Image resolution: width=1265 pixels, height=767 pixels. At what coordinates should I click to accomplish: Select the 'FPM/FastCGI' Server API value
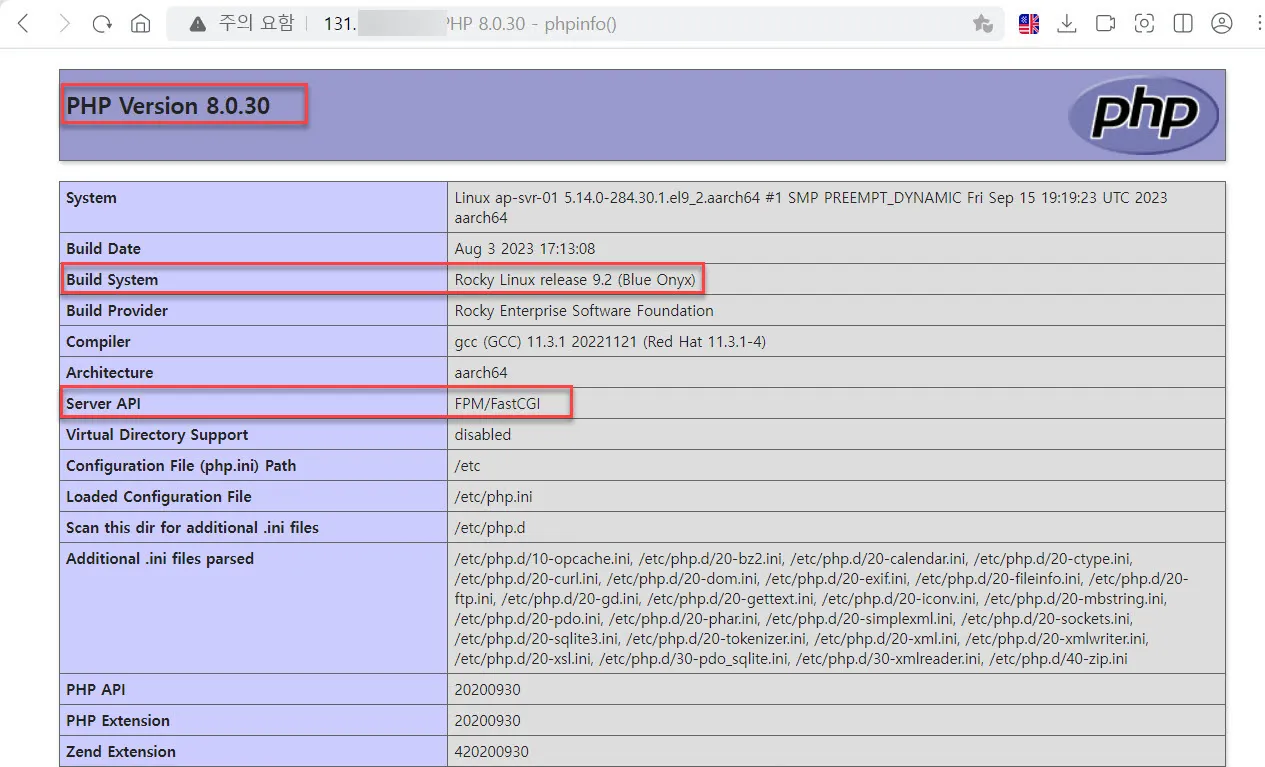[497, 403]
